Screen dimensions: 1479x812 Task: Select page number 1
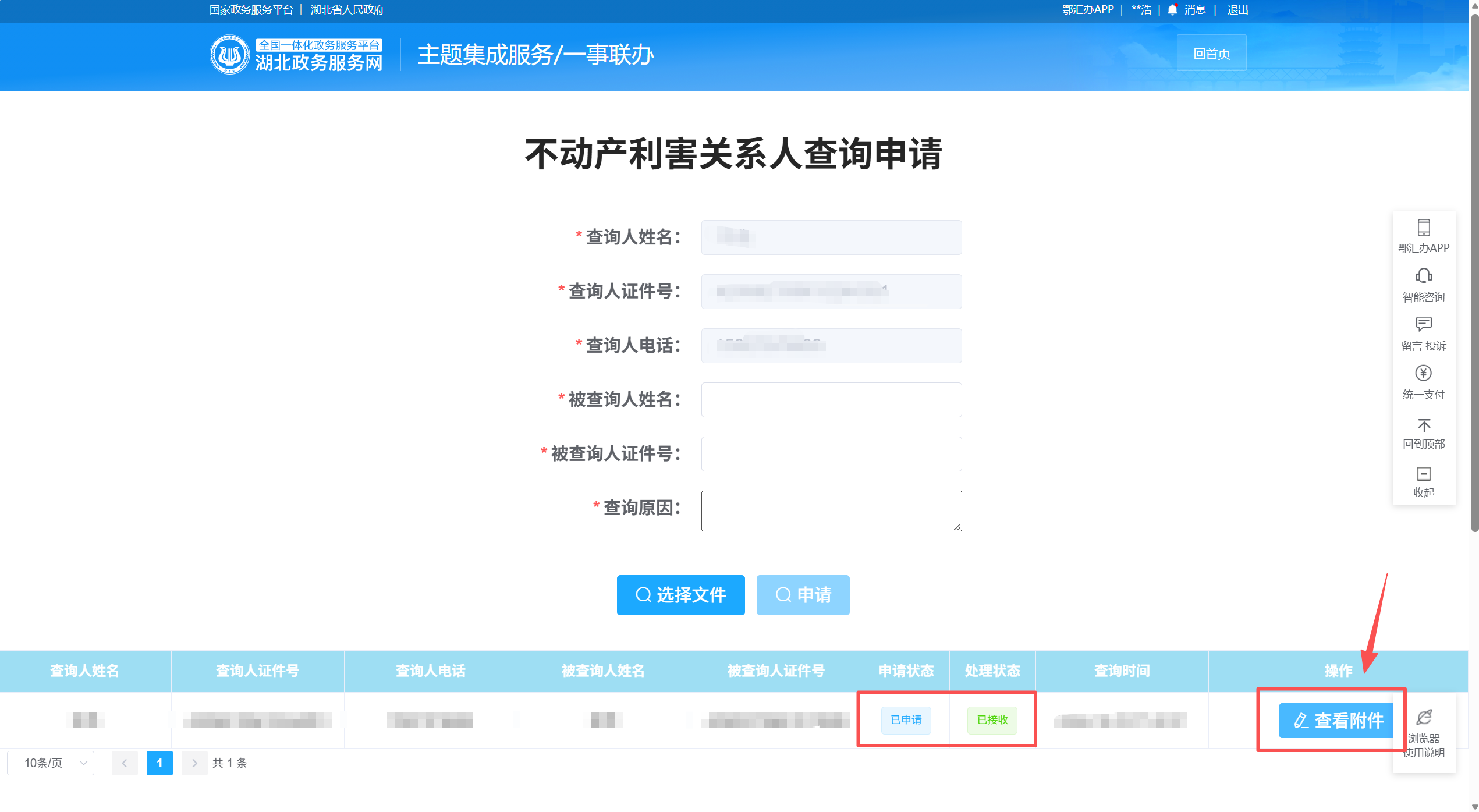click(159, 763)
